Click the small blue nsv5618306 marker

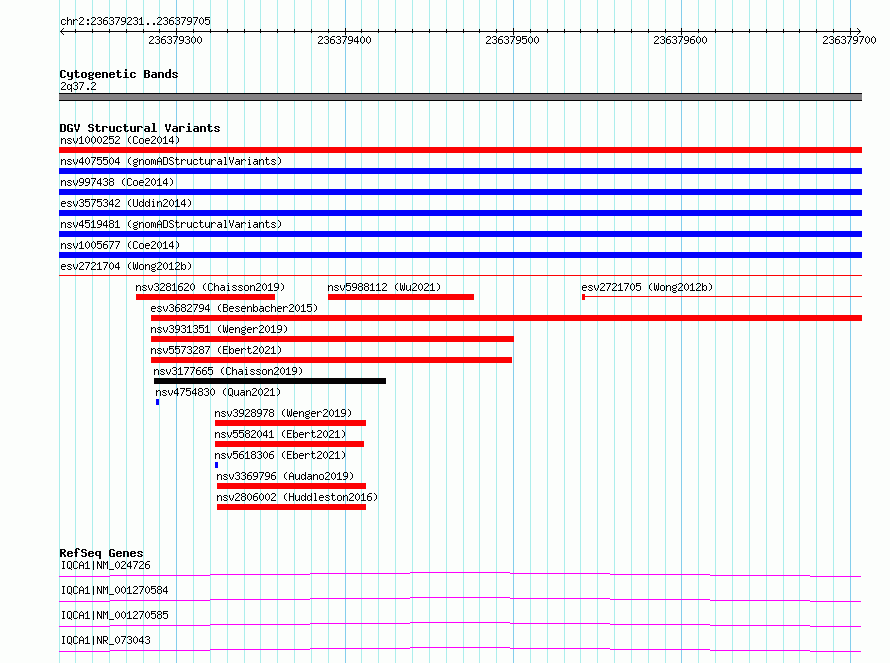pyautogui.click(x=217, y=465)
